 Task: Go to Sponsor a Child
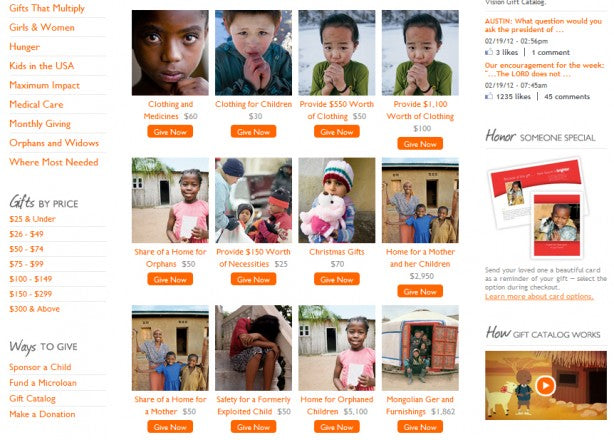pyautogui.click(x=40, y=367)
